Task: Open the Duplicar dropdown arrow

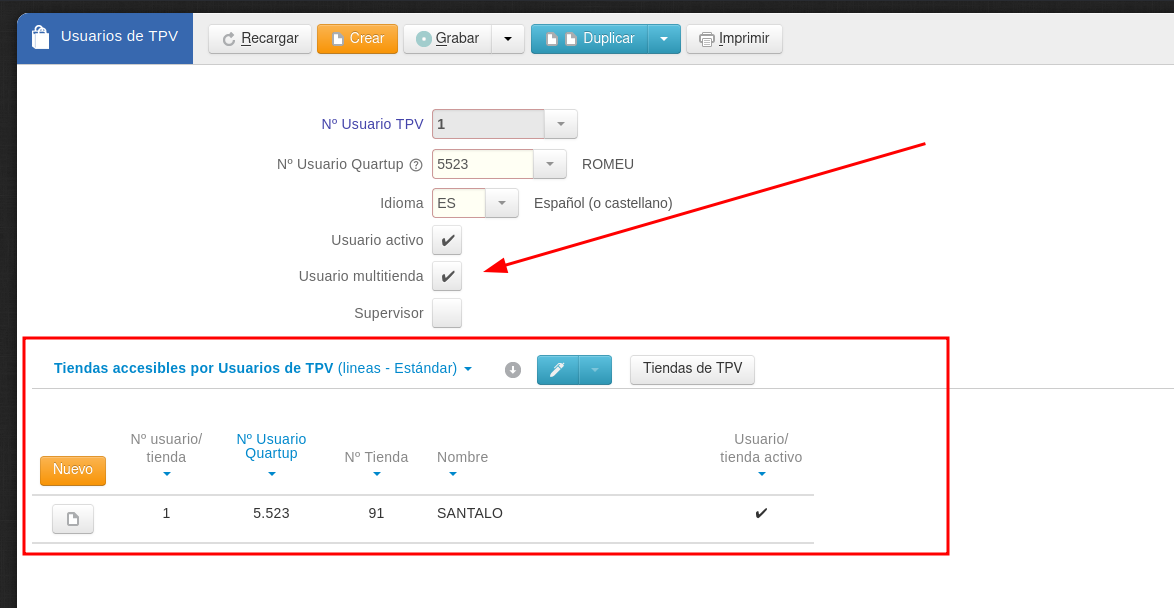Action: point(664,39)
